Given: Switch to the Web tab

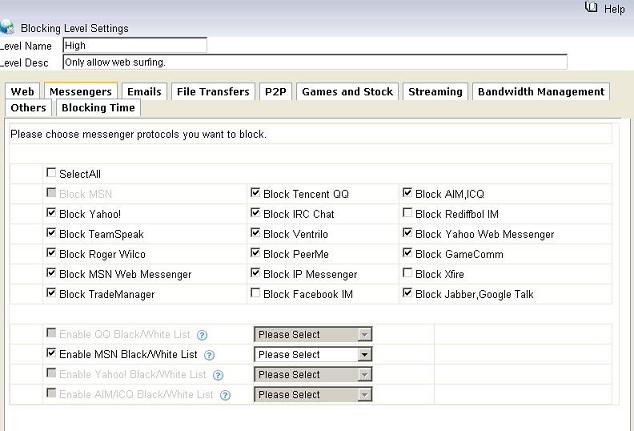Looking at the screenshot, I should tap(23, 91).
